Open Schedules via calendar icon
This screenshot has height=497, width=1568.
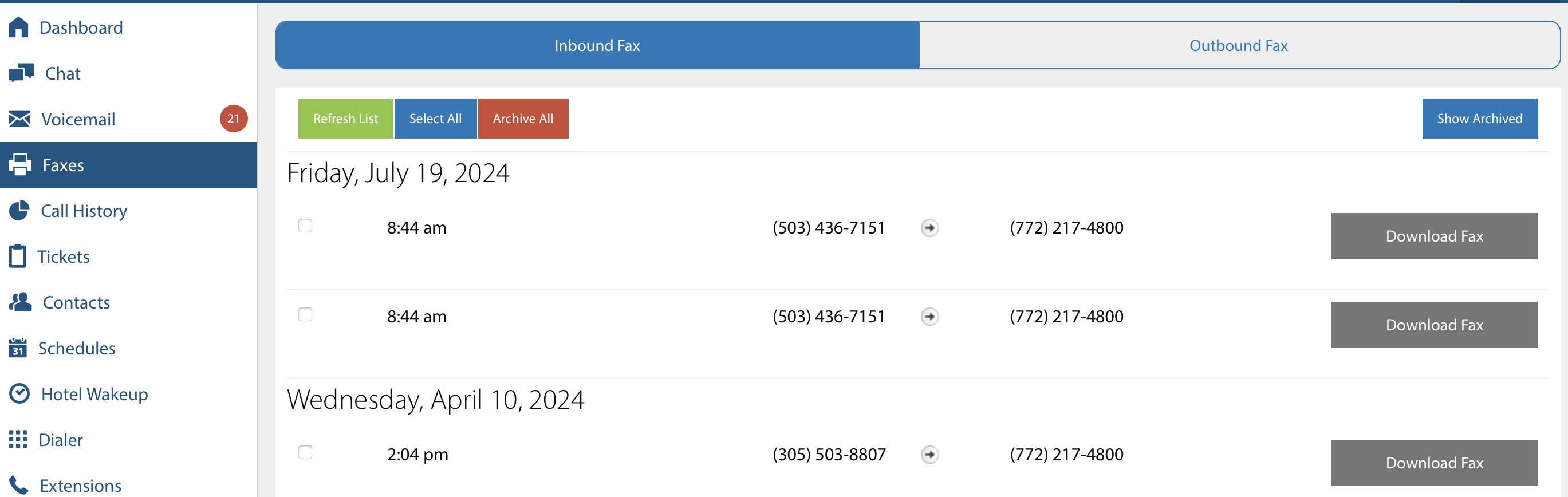(18, 348)
